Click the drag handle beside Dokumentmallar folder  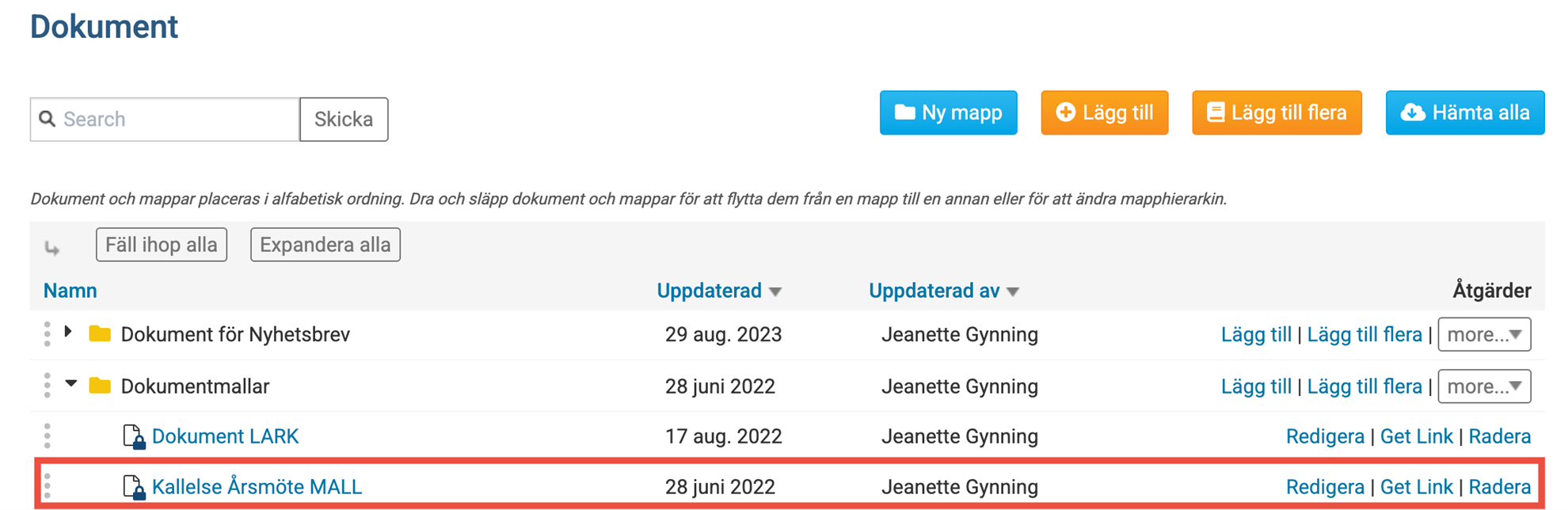[x=48, y=386]
